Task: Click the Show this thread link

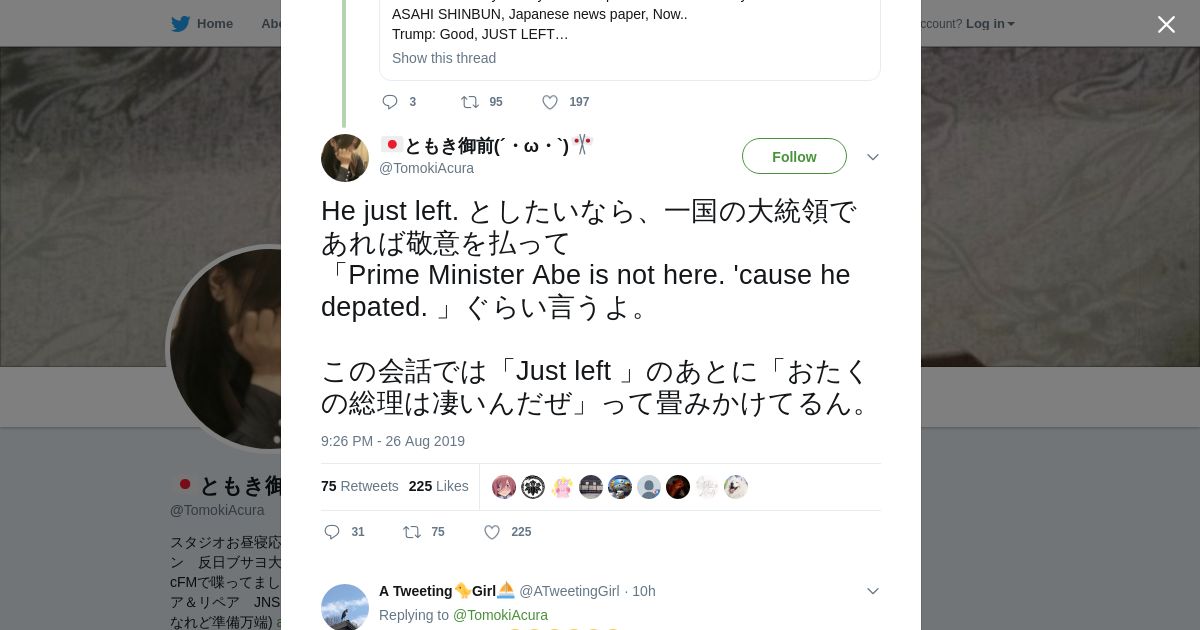Action: click(444, 58)
